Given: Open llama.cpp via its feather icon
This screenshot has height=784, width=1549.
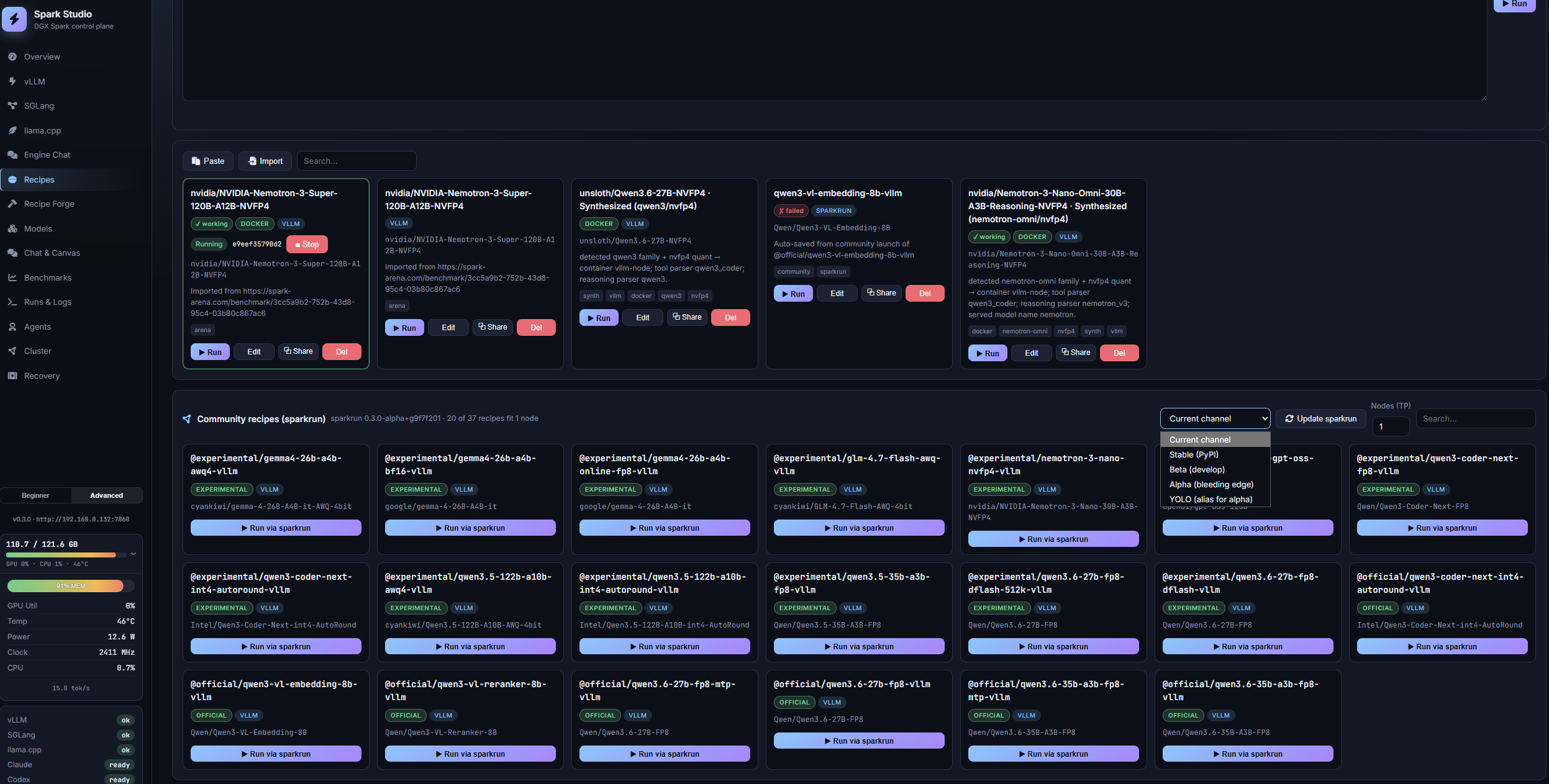Looking at the screenshot, I should 12,130.
